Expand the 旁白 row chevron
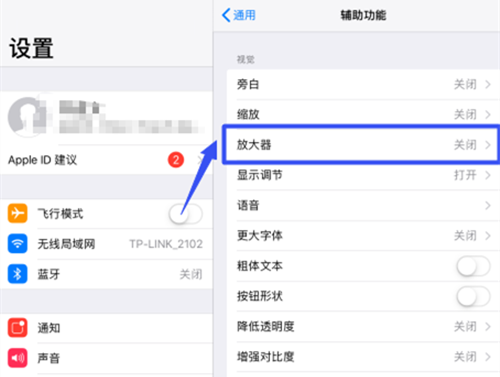Screen dimensions: 500x377 click(x=488, y=84)
